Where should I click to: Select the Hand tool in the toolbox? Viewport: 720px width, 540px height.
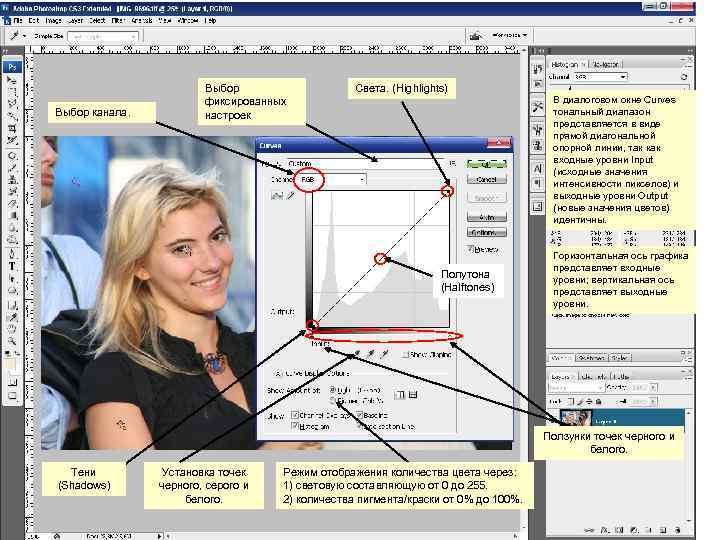pos(12,329)
